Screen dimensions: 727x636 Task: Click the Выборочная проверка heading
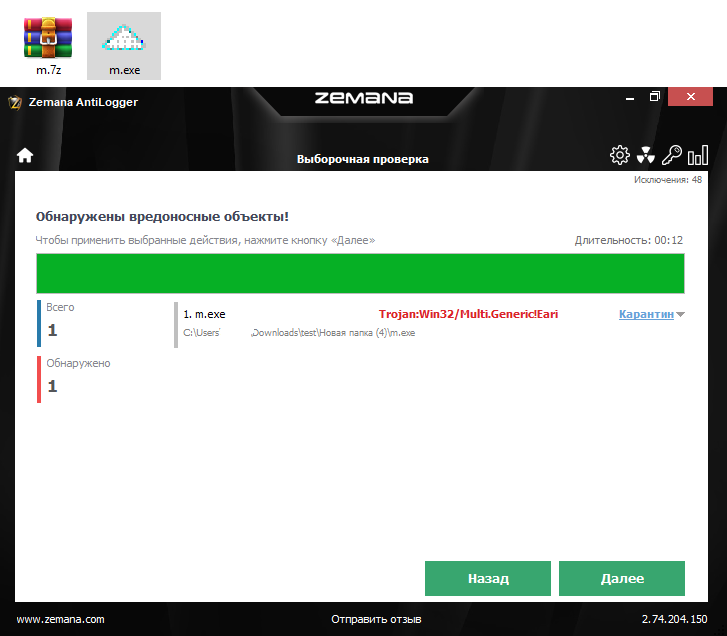pyautogui.click(x=363, y=159)
